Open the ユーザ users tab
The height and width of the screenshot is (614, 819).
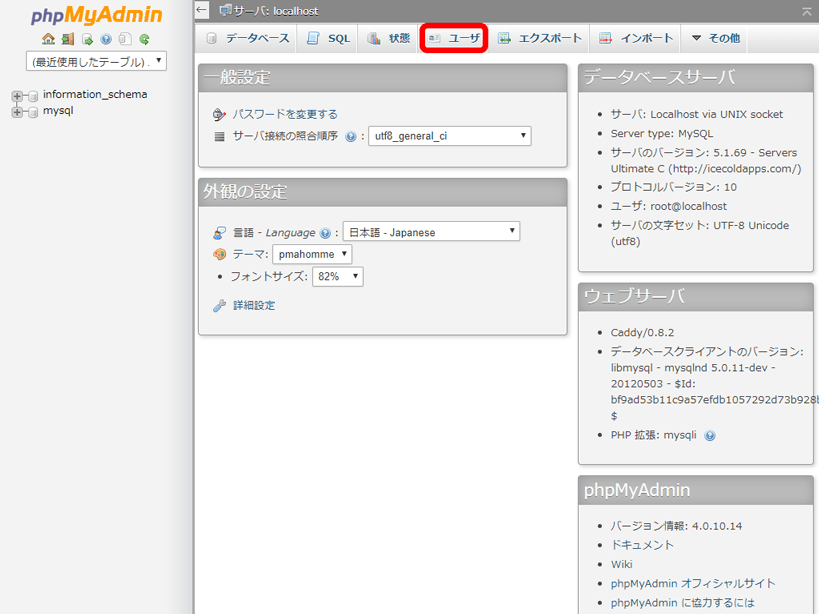(454, 38)
